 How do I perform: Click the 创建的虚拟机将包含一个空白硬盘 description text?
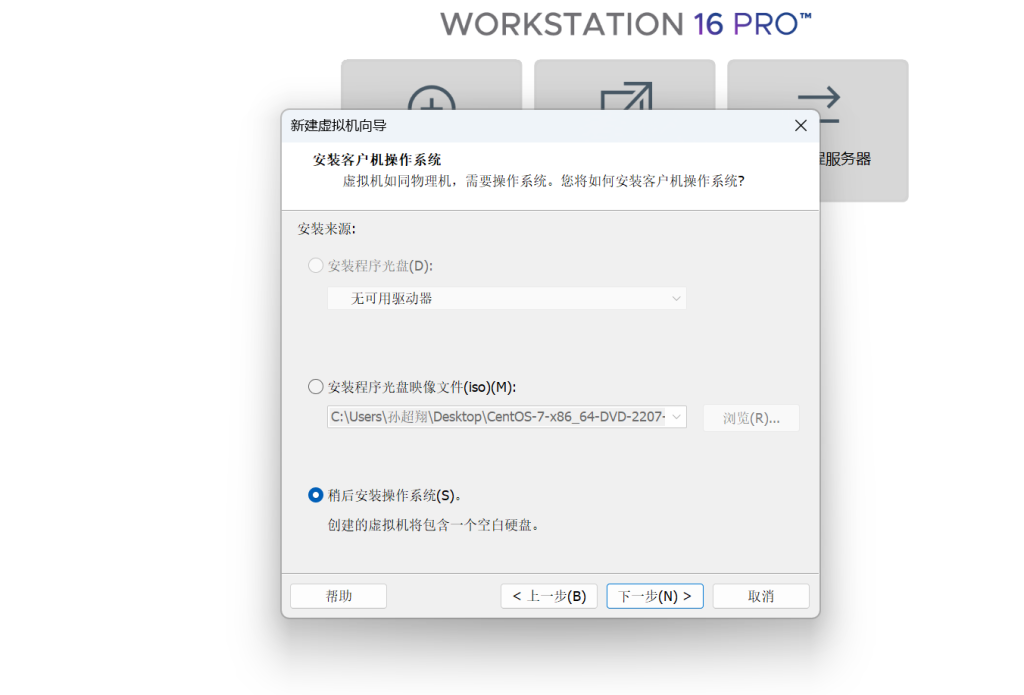click(x=433, y=525)
